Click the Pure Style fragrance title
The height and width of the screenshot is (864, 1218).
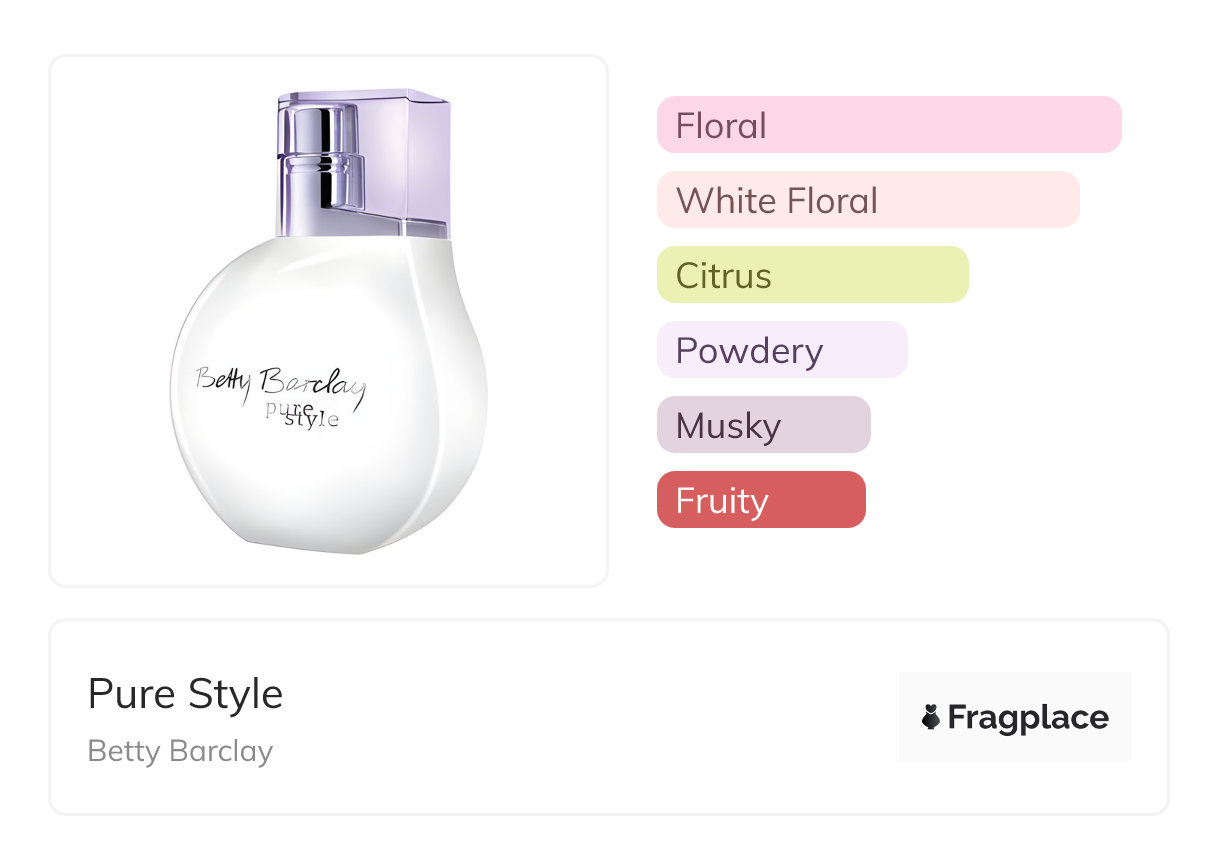(x=186, y=694)
